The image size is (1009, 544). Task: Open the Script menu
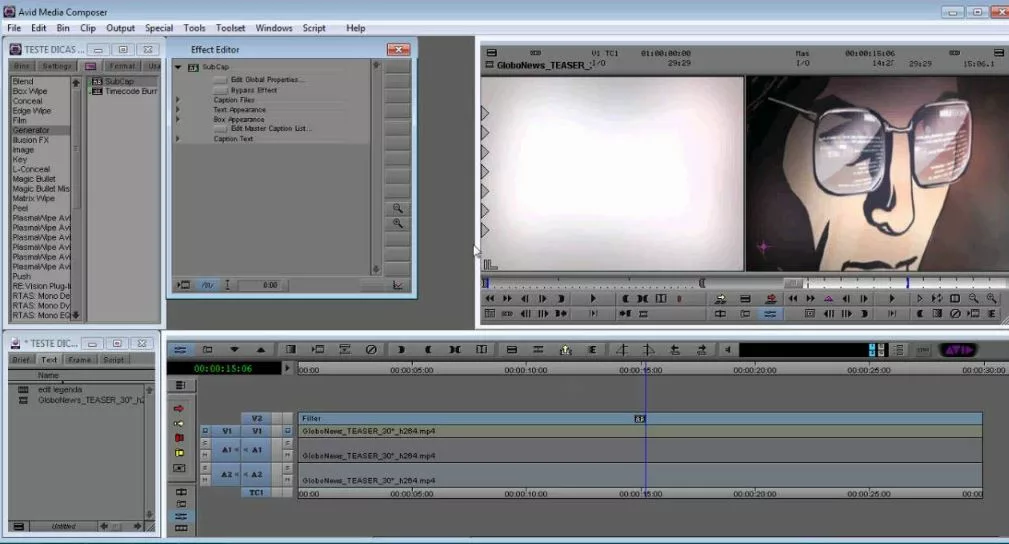point(314,28)
